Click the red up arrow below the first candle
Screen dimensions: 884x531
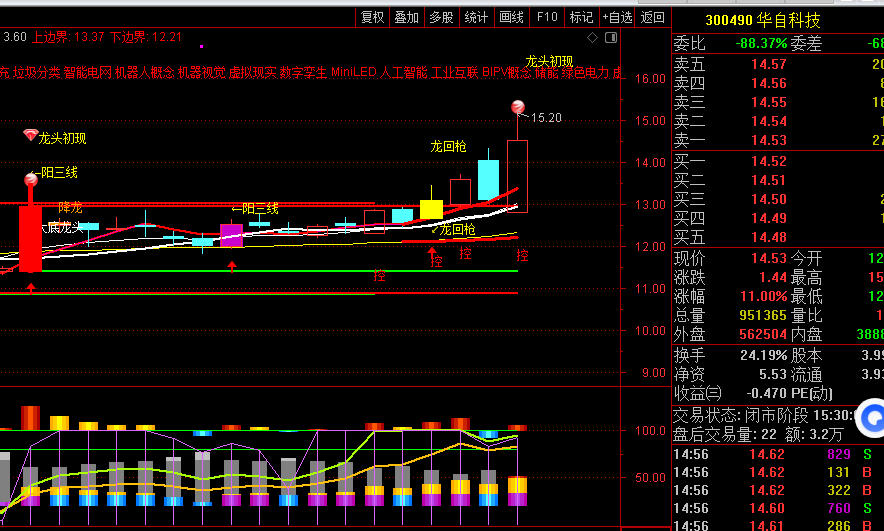click(30, 288)
